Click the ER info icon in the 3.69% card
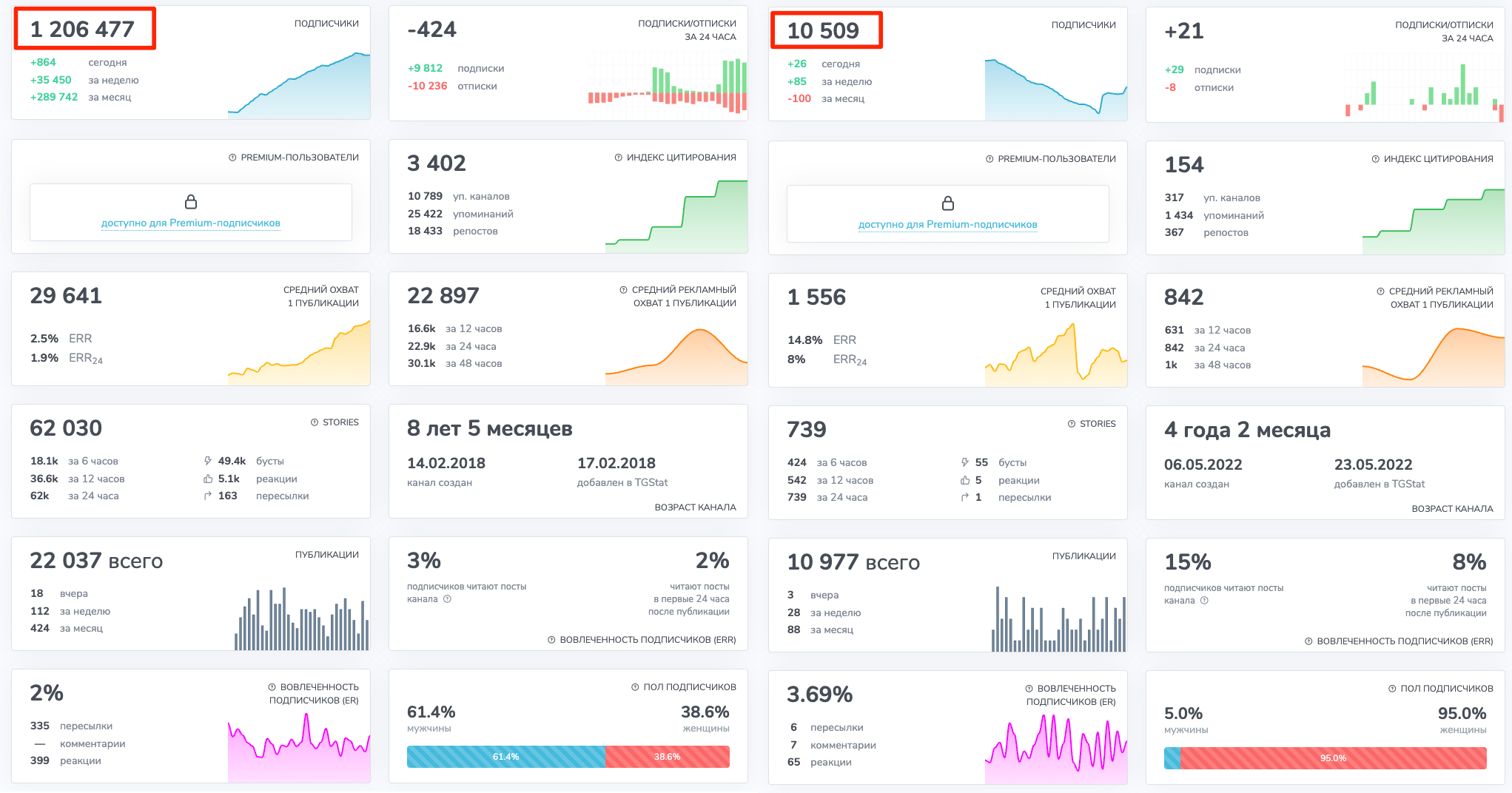Viewport: 1512px width, 793px height. point(1029,689)
